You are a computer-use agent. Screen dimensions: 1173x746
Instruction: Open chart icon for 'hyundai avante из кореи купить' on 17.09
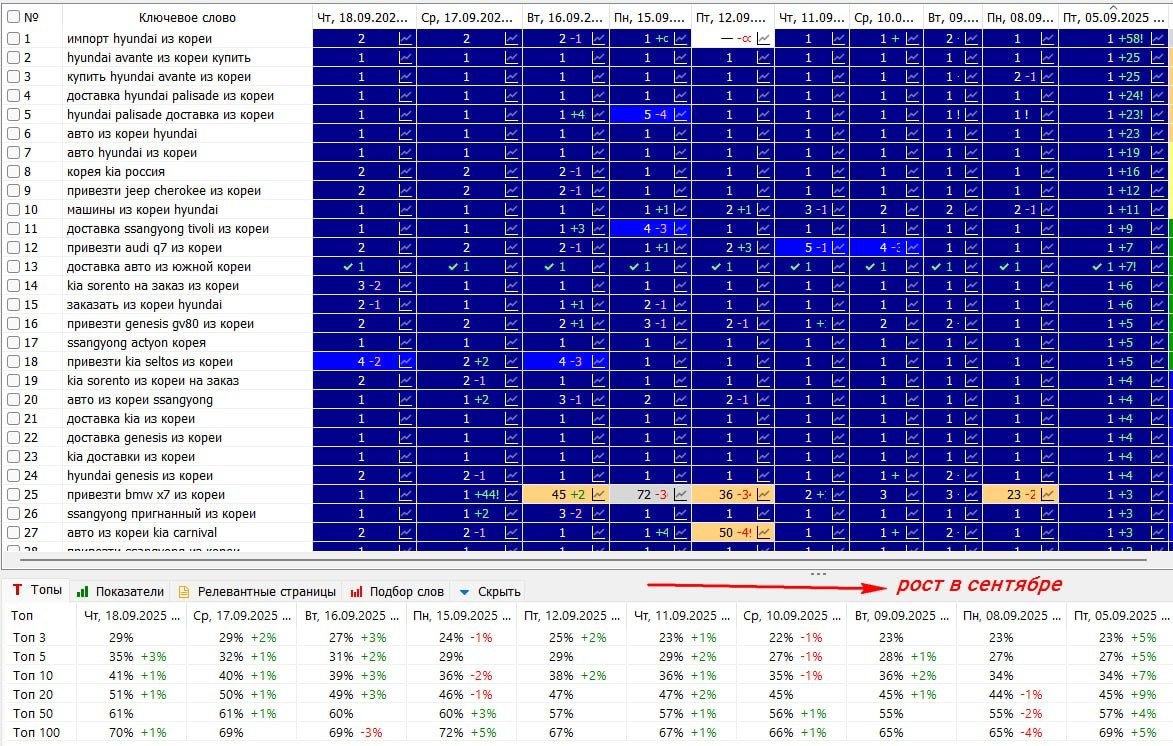pos(512,58)
